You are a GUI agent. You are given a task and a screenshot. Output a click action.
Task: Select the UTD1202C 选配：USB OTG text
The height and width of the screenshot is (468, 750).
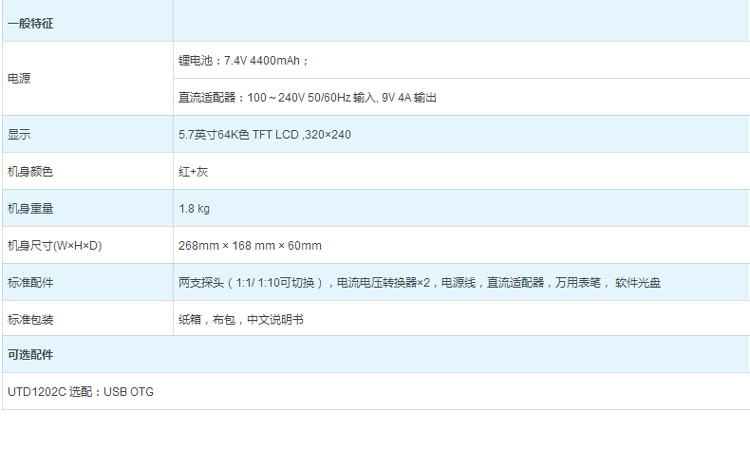click(x=80, y=392)
